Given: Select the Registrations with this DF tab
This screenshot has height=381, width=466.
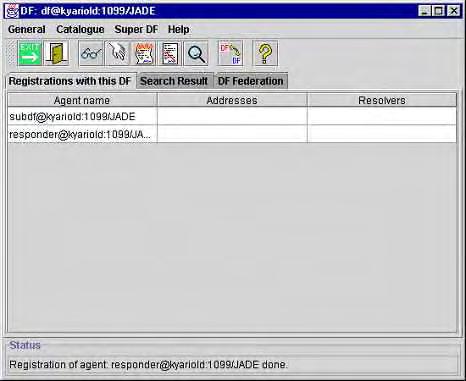Looking at the screenshot, I should coord(70,81).
